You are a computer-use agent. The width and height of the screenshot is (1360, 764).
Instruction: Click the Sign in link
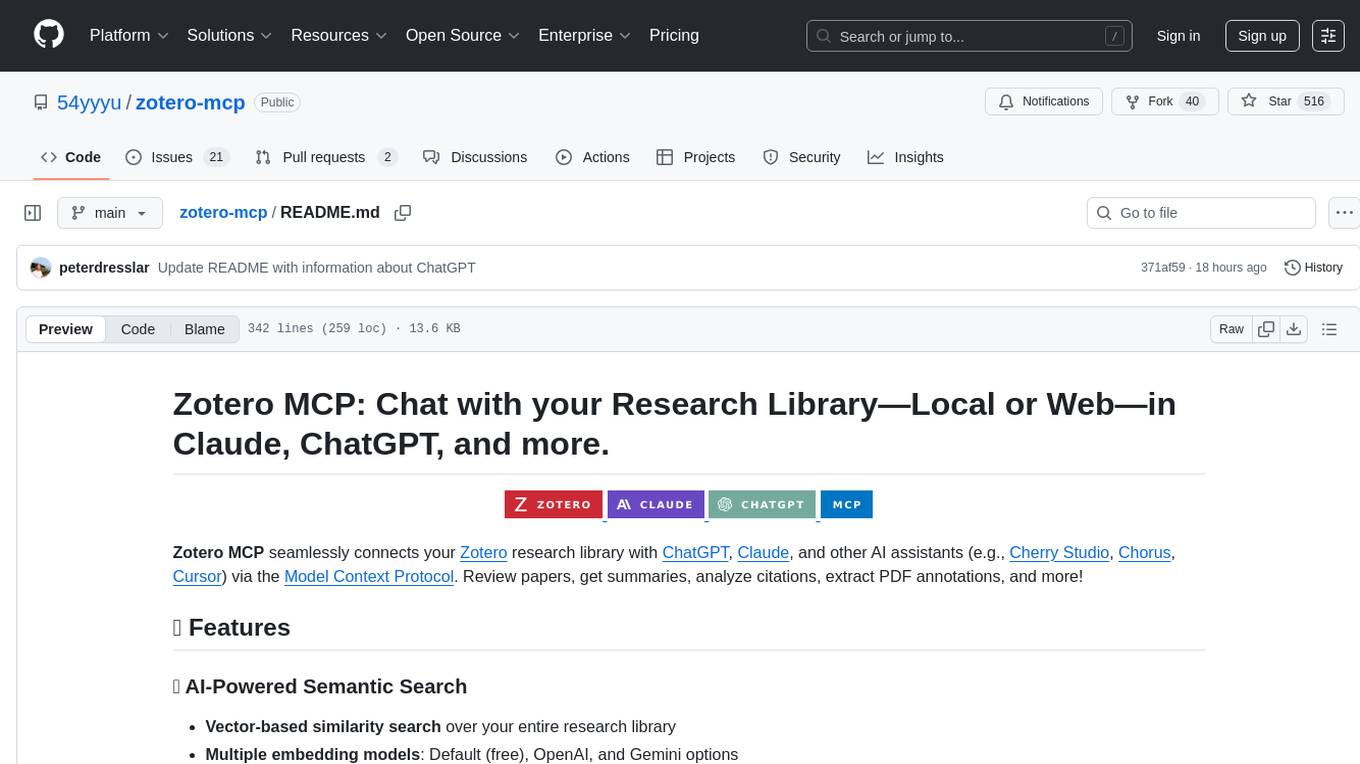pos(1178,36)
